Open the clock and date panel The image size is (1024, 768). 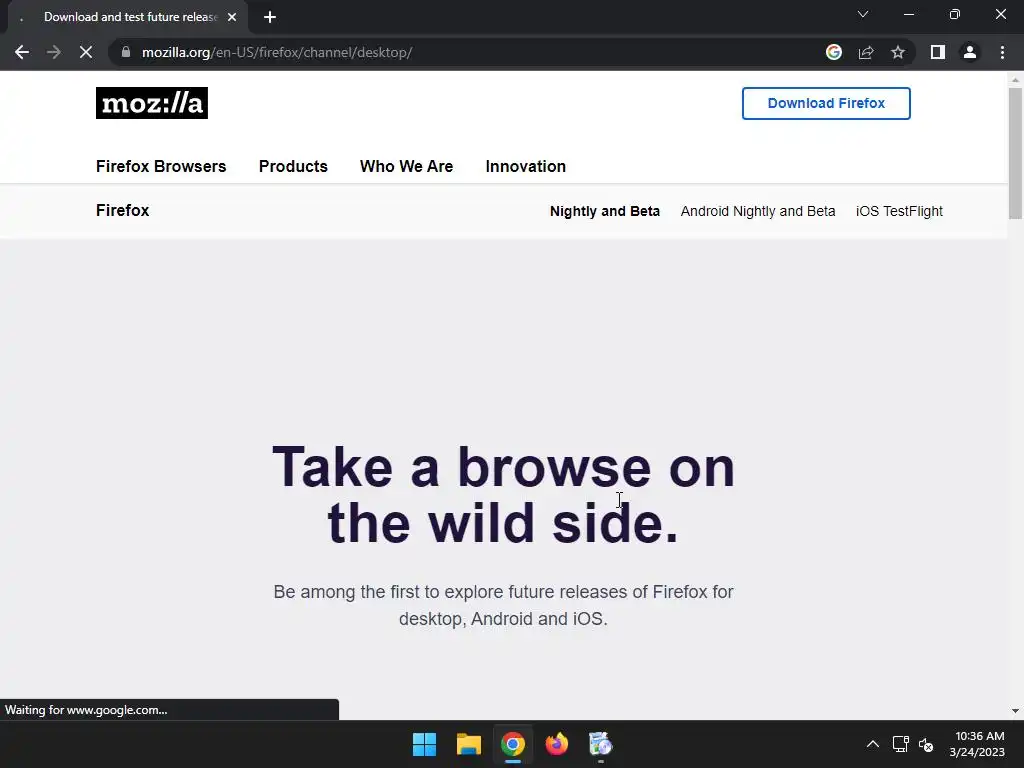click(x=977, y=744)
